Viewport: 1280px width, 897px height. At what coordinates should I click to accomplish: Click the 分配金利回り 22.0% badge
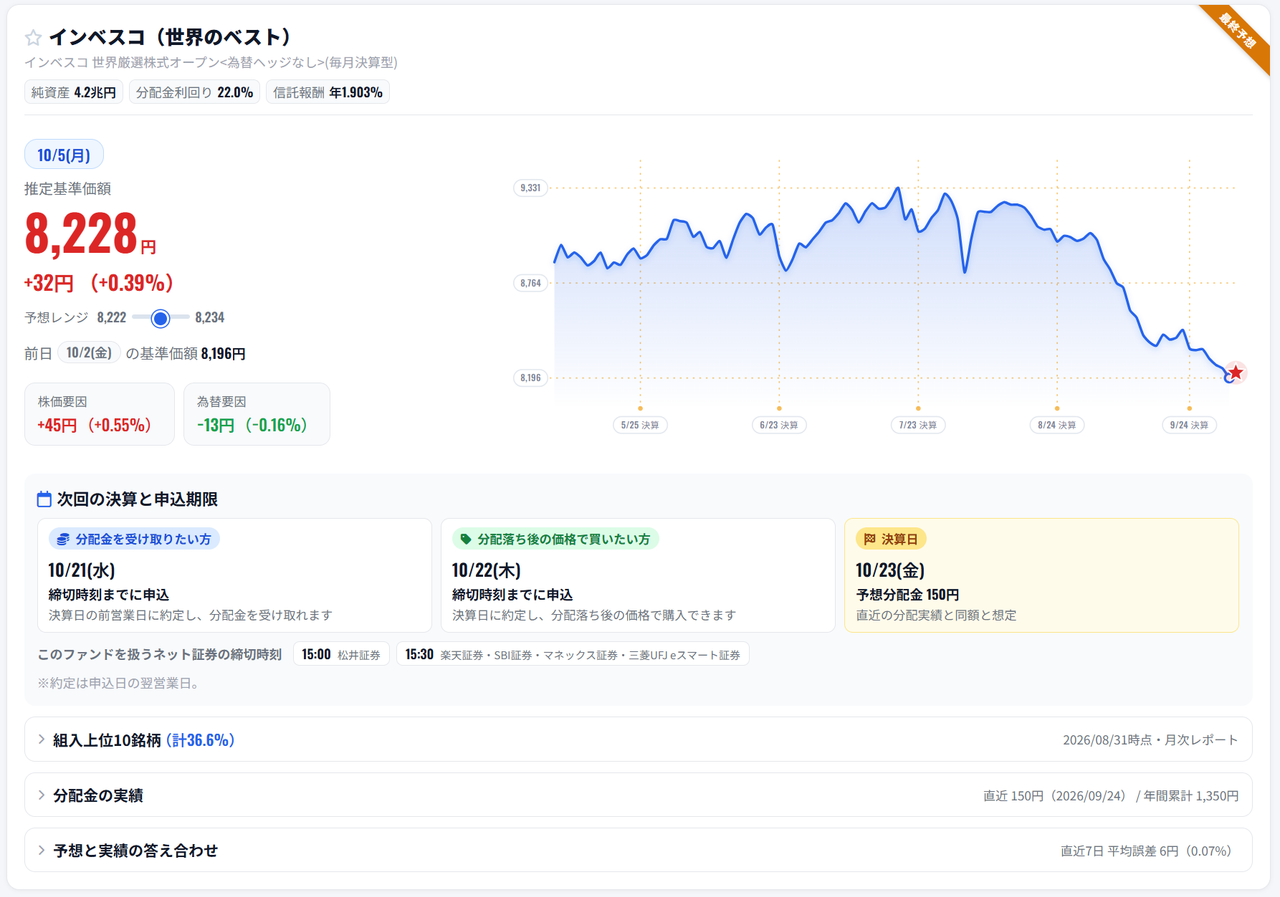[195, 92]
